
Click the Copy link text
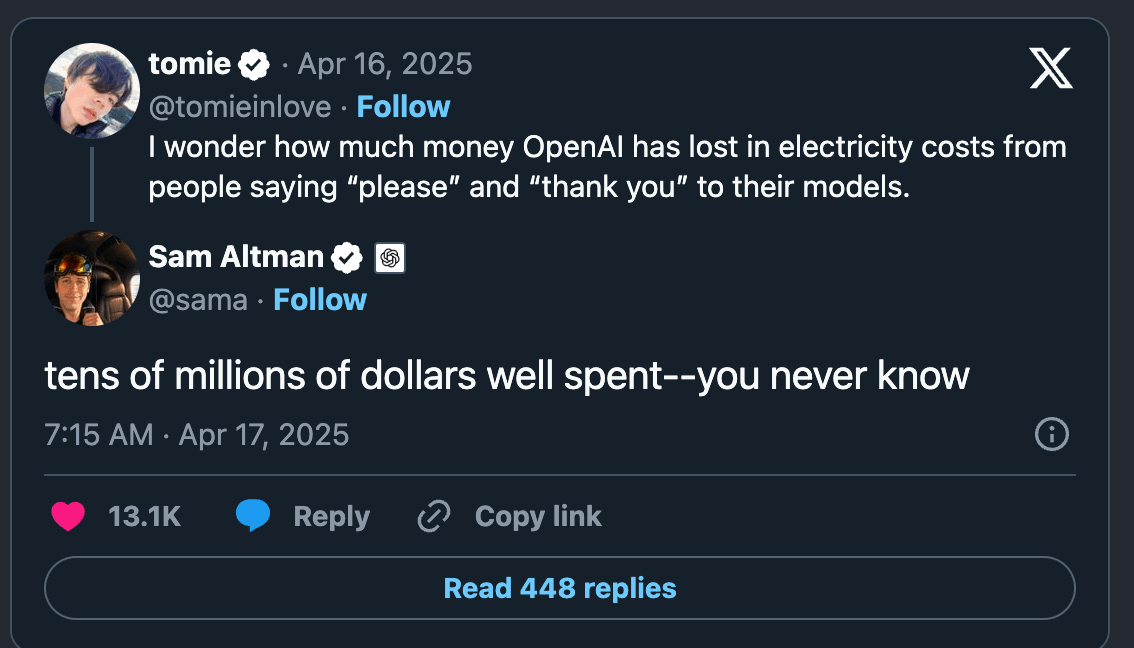click(x=538, y=516)
